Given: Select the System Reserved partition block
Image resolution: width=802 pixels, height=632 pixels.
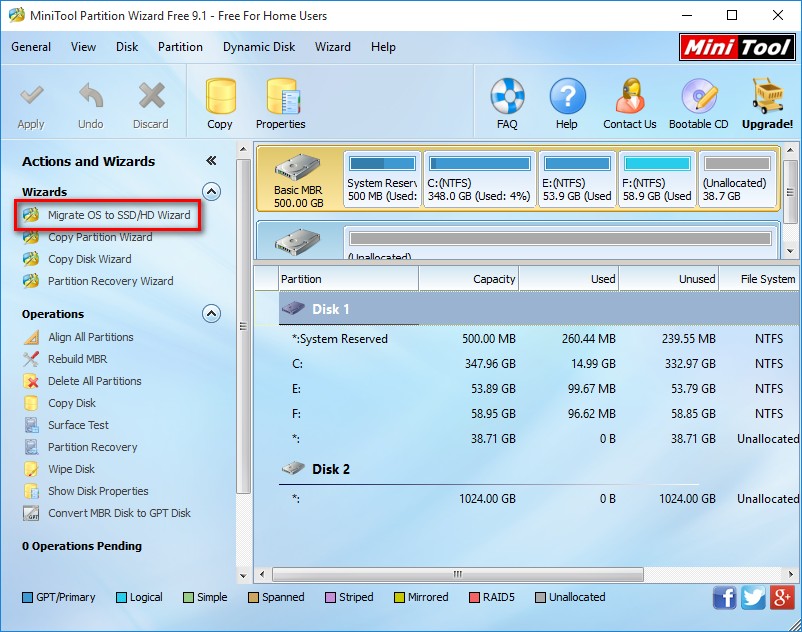Looking at the screenshot, I should (x=383, y=179).
